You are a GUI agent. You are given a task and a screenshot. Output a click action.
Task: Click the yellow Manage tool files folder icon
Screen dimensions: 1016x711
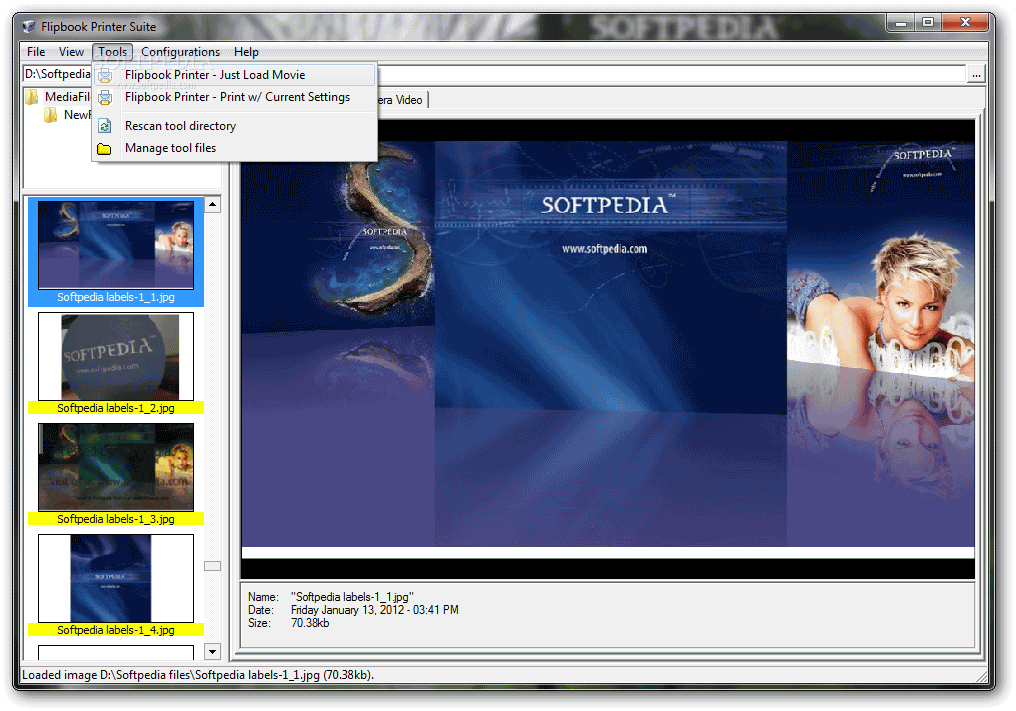(x=104, y=149)
